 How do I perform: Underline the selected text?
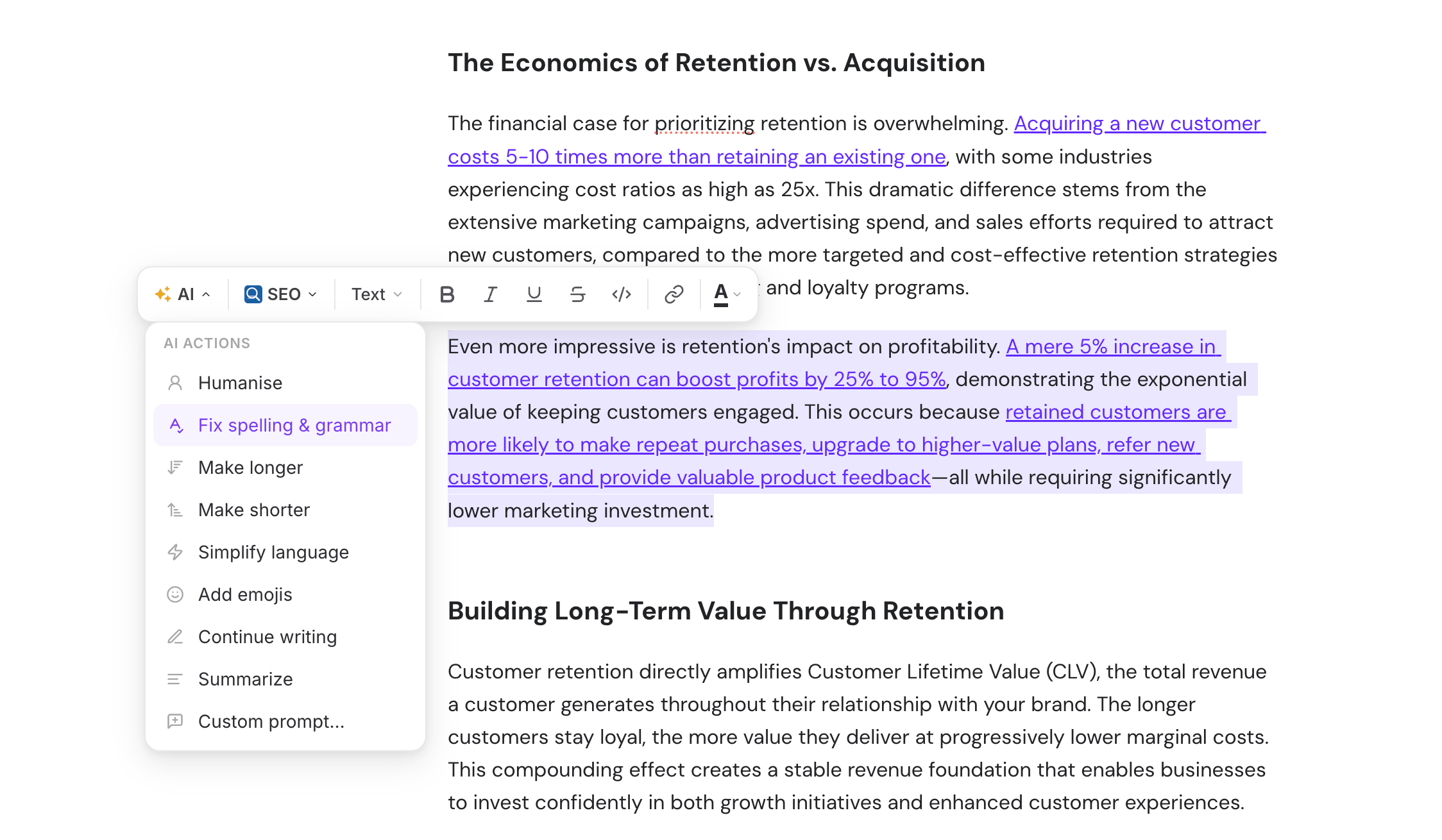(x=534, y=294)
